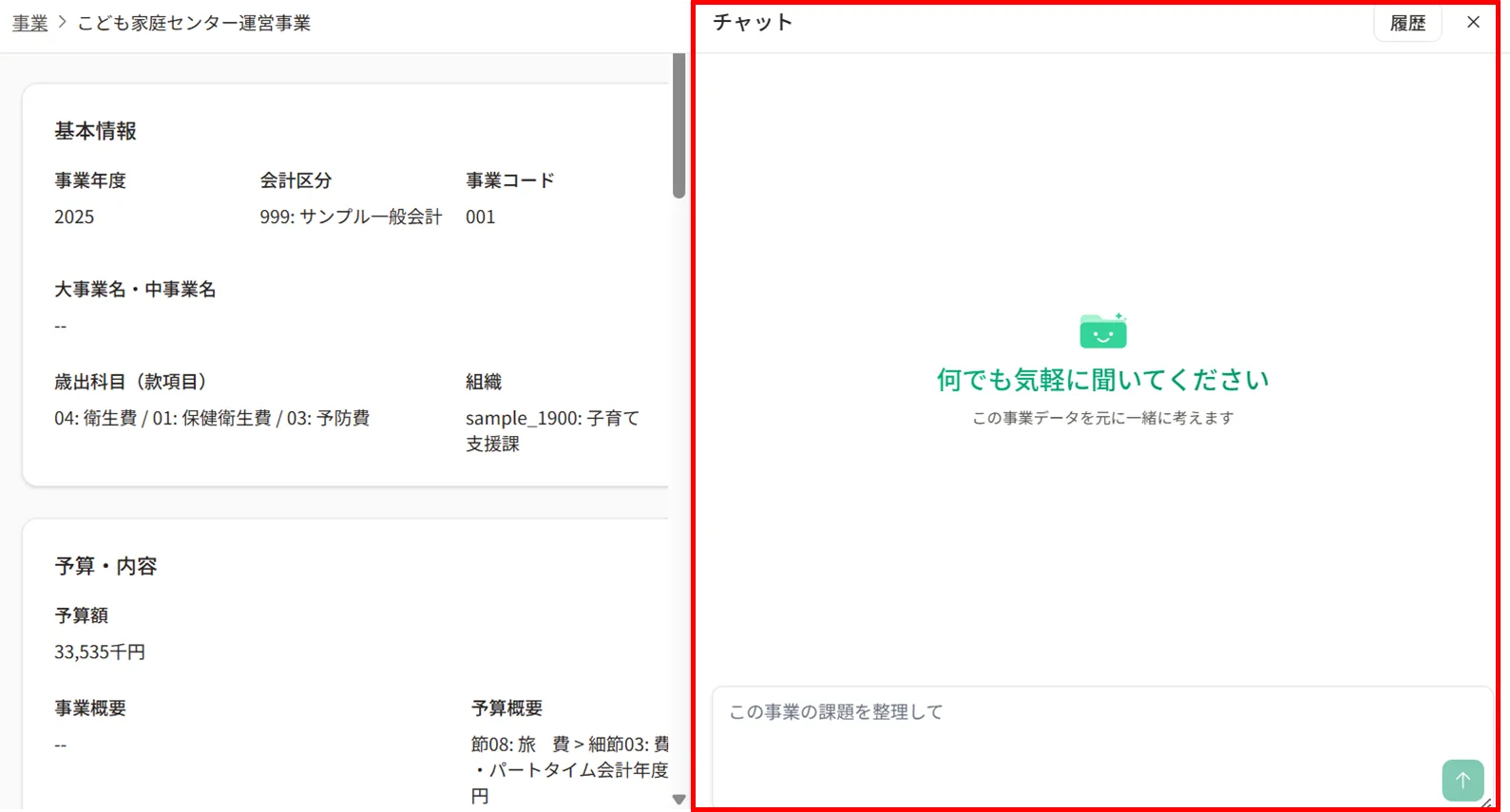The image size is (1510, 812).
Task: Click the 事業概要 label
Action: point(90,708)
